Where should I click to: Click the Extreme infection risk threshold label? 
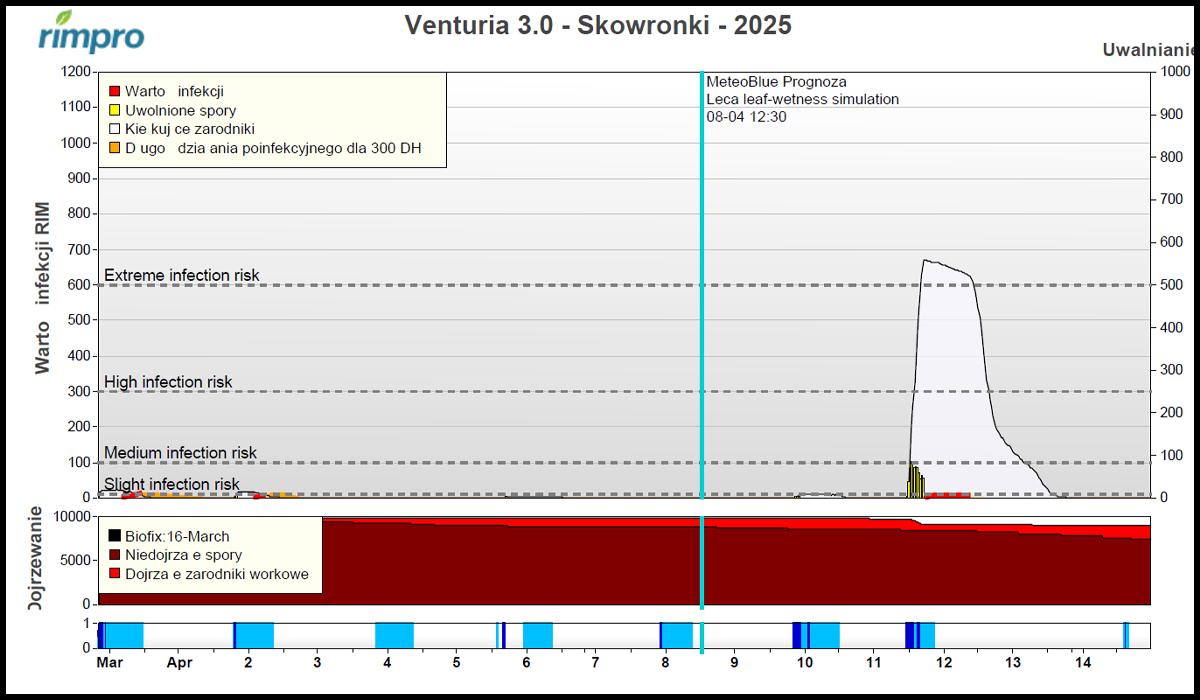[181, 275]
